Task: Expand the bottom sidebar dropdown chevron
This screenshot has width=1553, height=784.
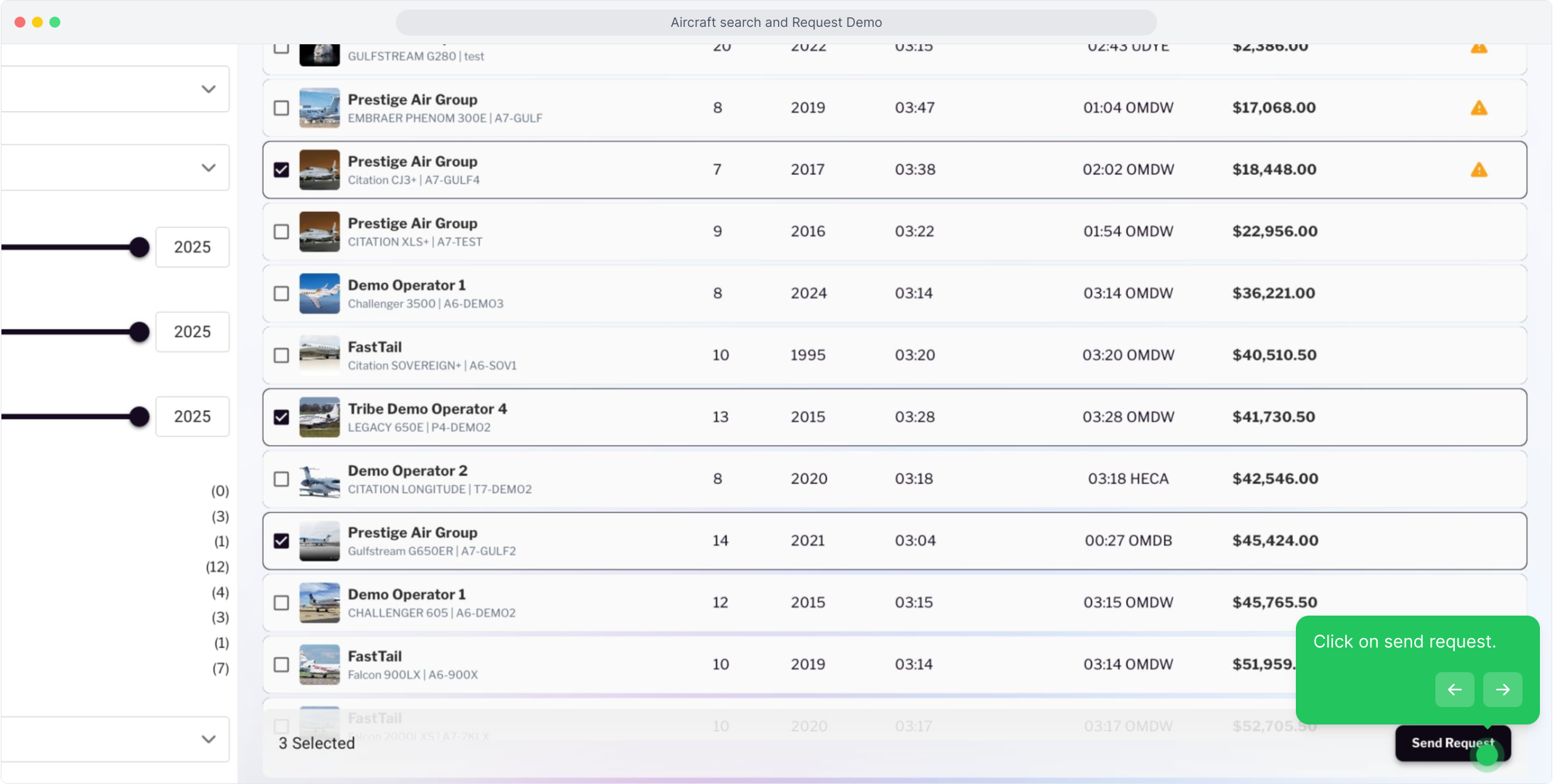Action: [x=208, y=740]
